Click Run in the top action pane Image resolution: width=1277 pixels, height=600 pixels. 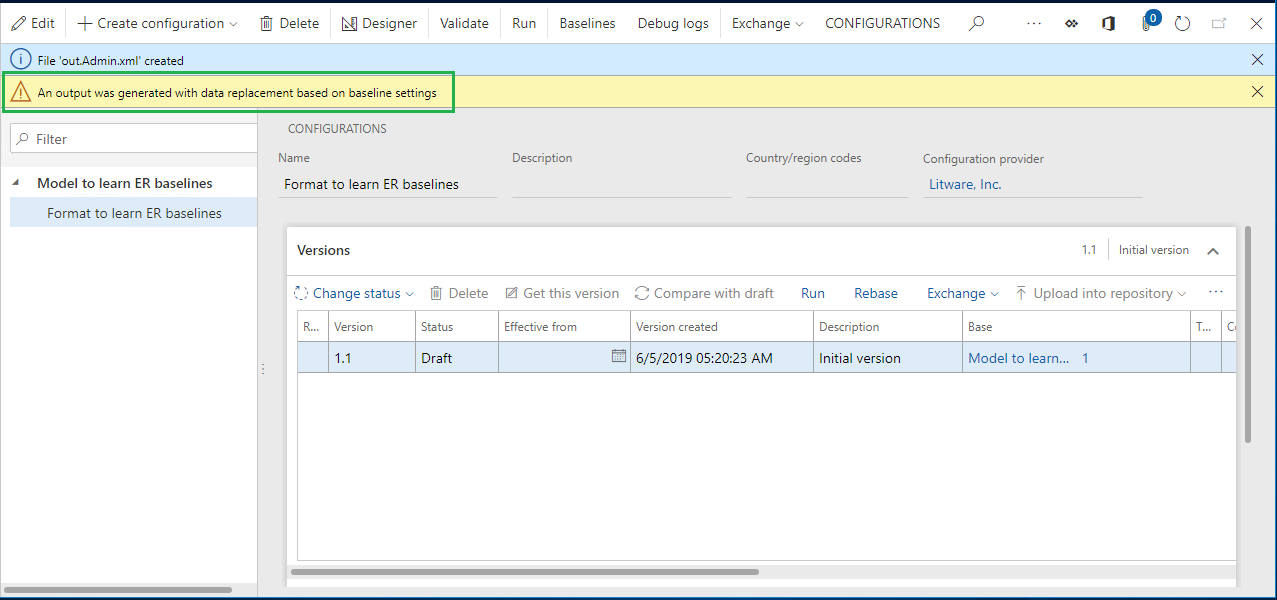[524, 23]
